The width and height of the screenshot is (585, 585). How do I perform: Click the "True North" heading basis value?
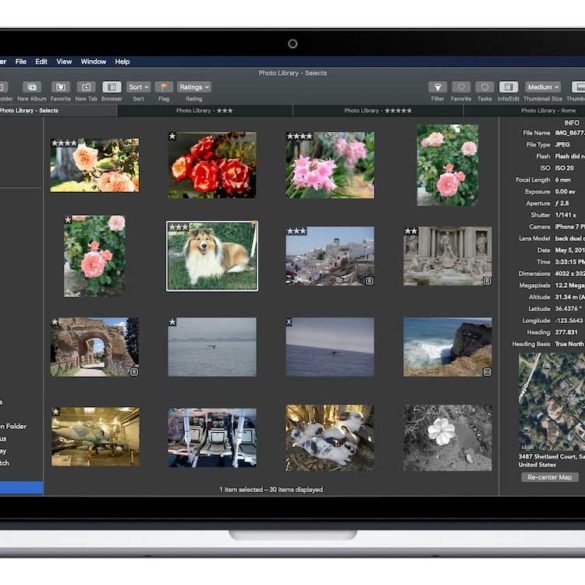pyautogui.click(x=570, y=344)
